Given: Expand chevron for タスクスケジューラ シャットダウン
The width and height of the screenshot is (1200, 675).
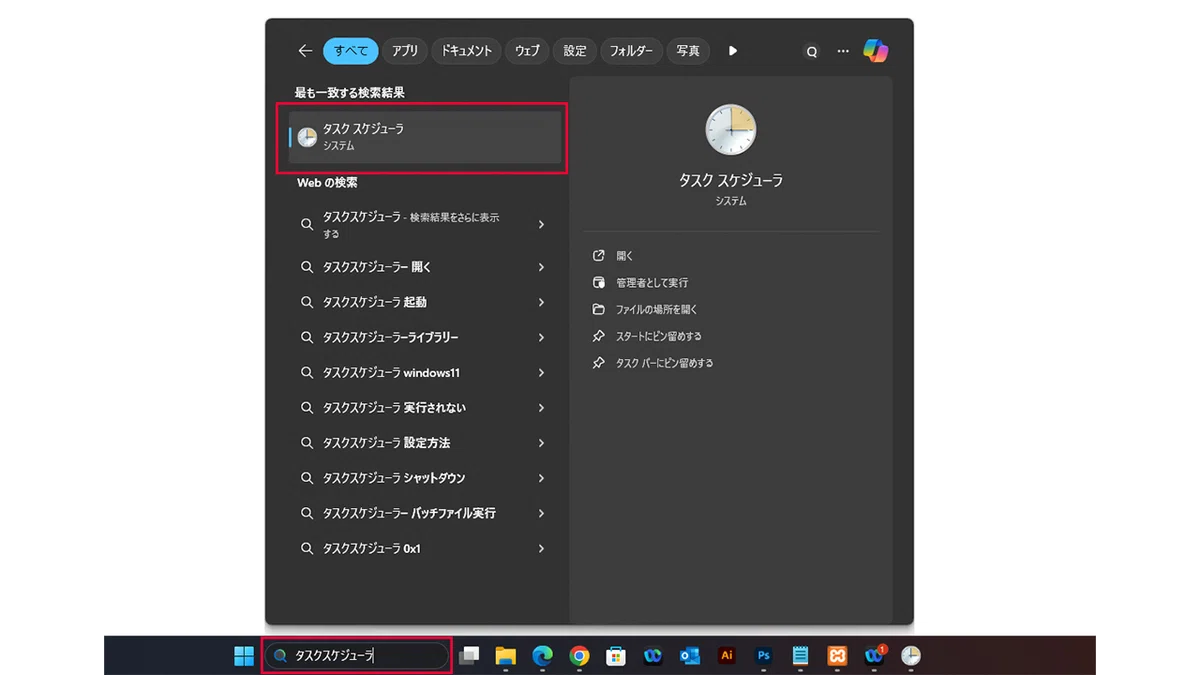Looking at the screenshot, I should click(541, 478).
